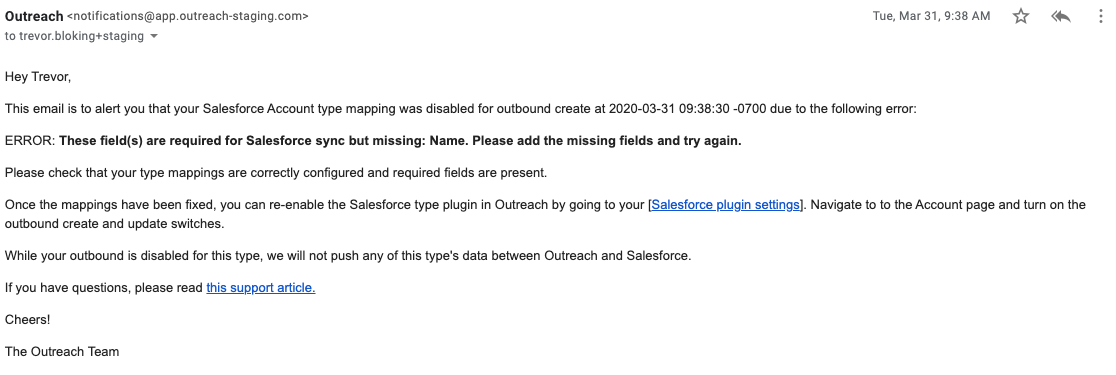Click the bold error message about missing Name

click(x=400, y=141)
